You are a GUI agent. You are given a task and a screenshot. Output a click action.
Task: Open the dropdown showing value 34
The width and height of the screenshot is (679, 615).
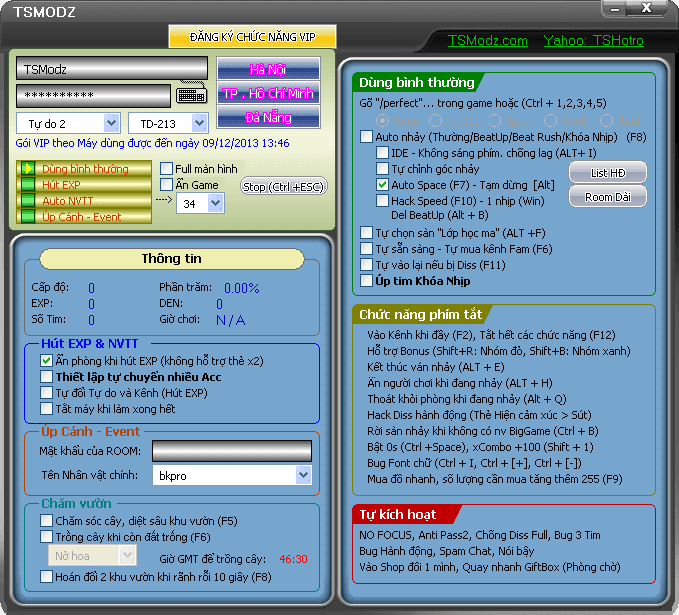[x=215, y=203]
